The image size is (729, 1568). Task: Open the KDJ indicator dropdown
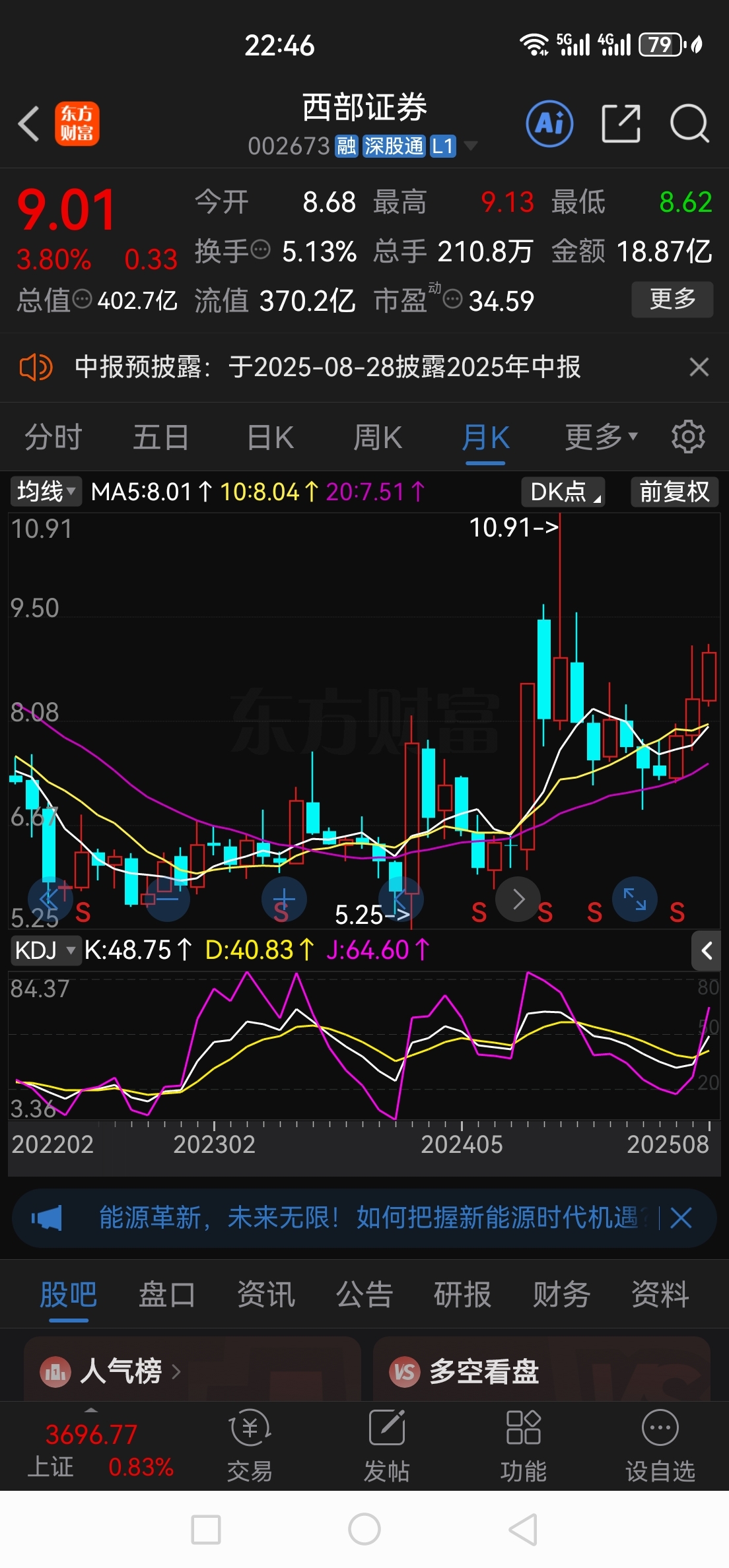[46, 951]
